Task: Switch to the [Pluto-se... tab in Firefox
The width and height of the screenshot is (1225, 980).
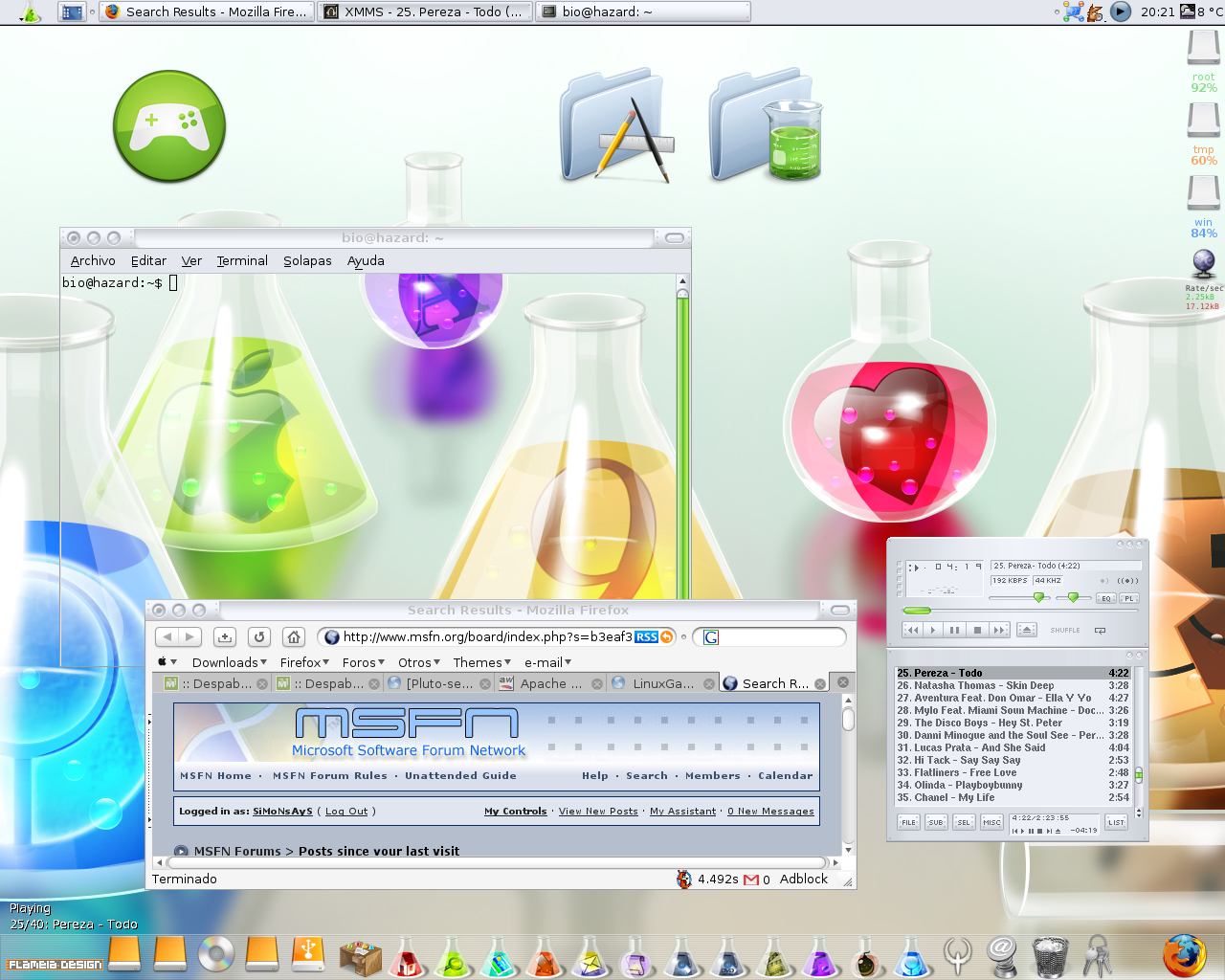Action: click(438, 683)
